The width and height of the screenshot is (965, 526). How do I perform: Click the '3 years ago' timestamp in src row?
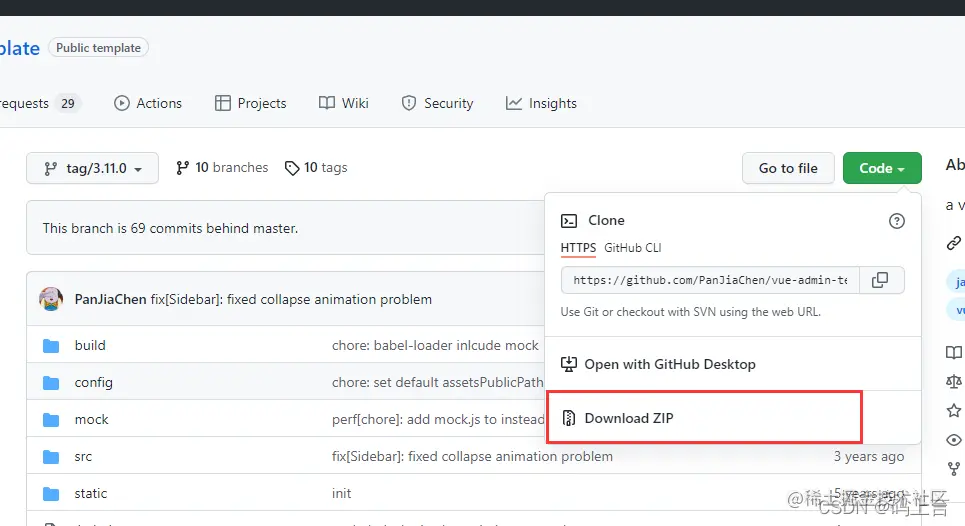click(869, 456)
